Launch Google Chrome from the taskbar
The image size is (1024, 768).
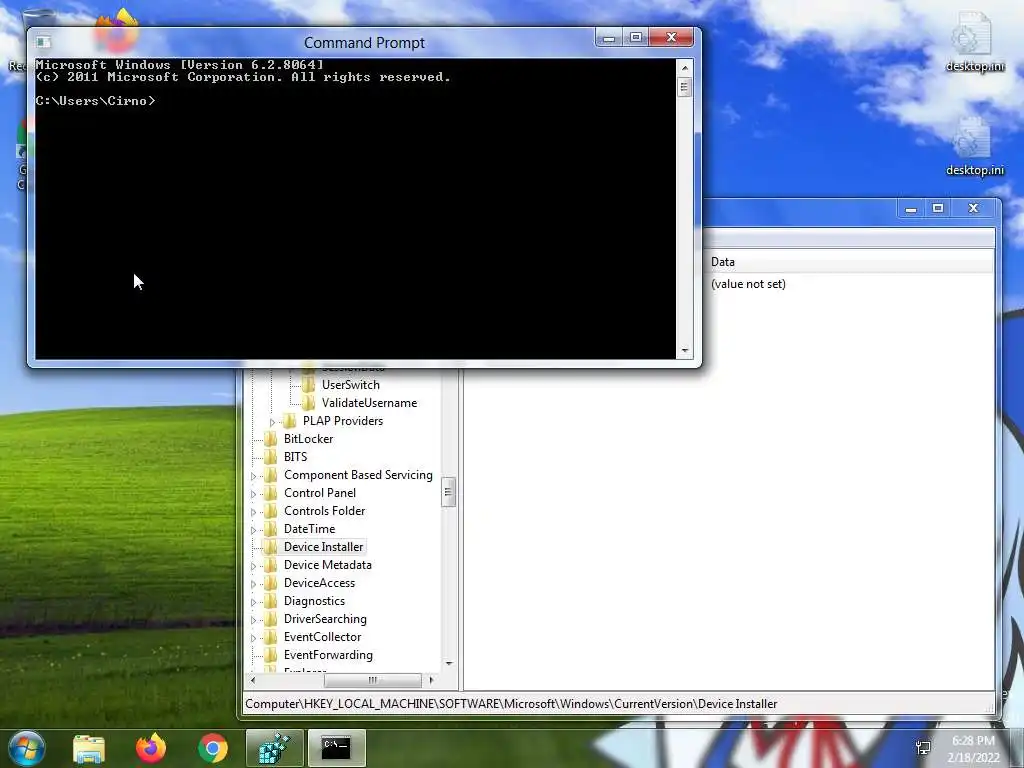pyautogui.click(x=213, y=748)
